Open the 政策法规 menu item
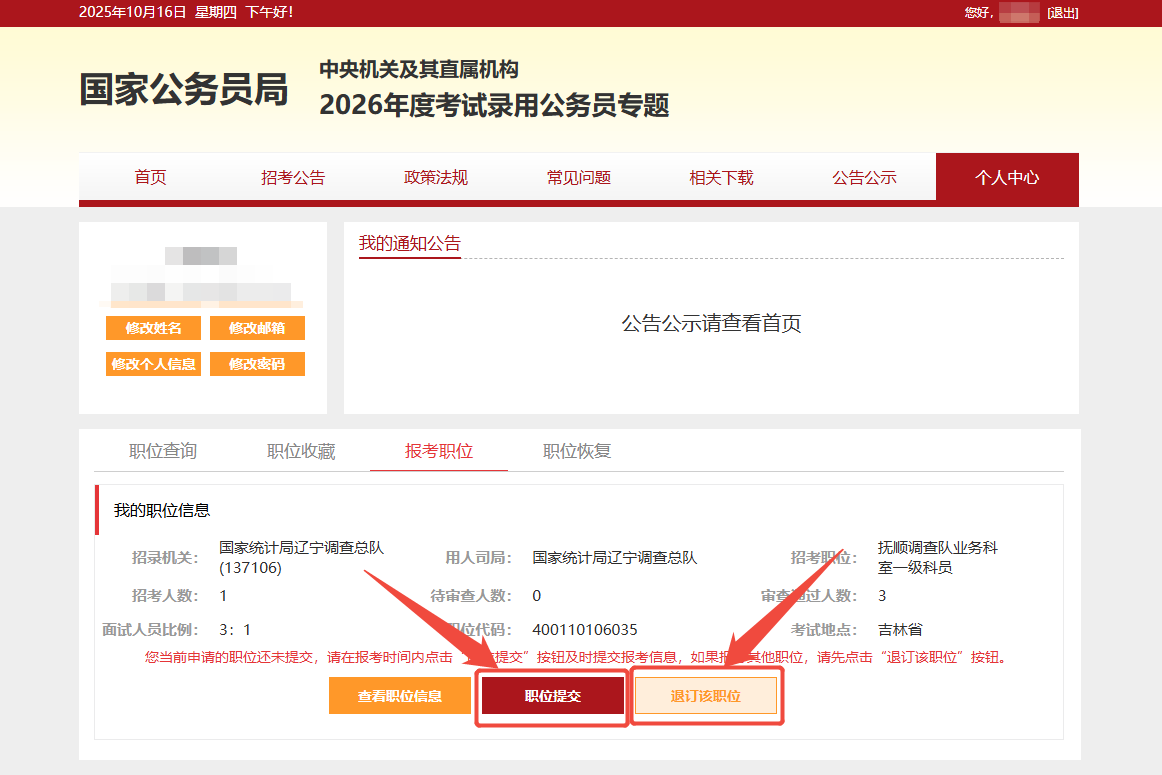Screen dimensions: 1162x775 coord(436,178)
